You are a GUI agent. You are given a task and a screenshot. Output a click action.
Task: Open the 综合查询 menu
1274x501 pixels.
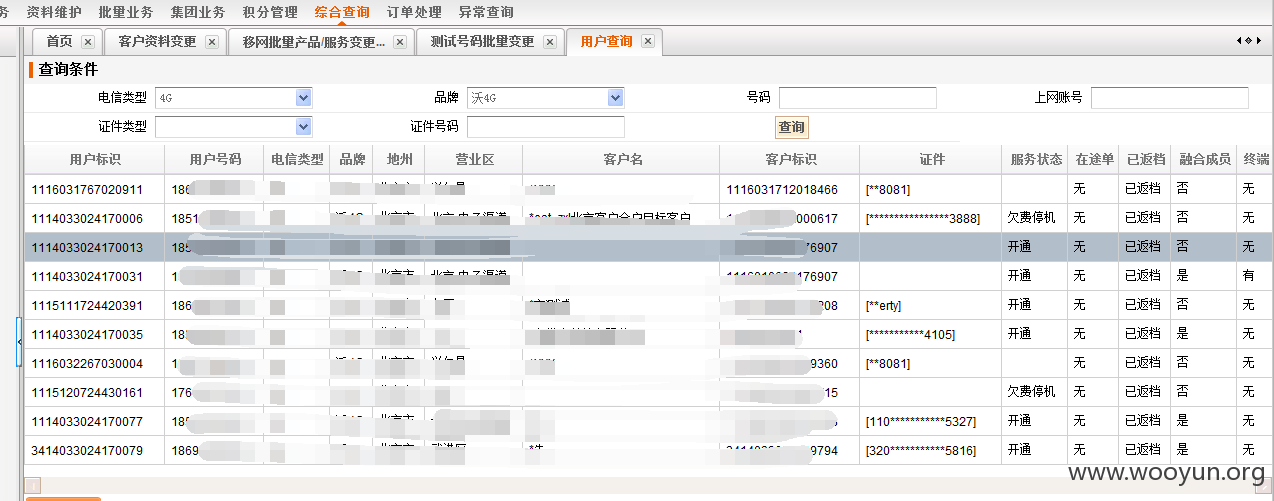click(342, 12)
